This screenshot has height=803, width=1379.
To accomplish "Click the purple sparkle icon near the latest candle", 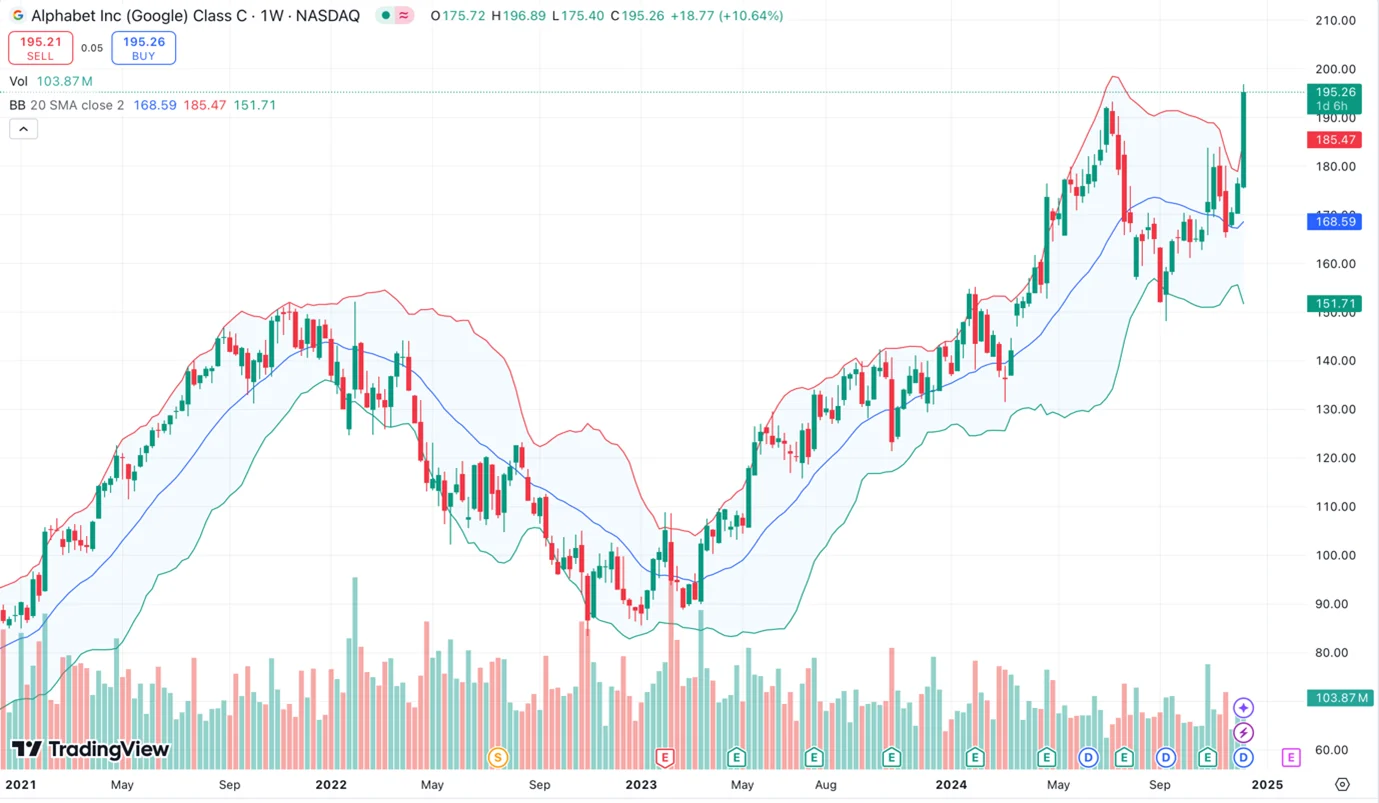I will 1243,707.
